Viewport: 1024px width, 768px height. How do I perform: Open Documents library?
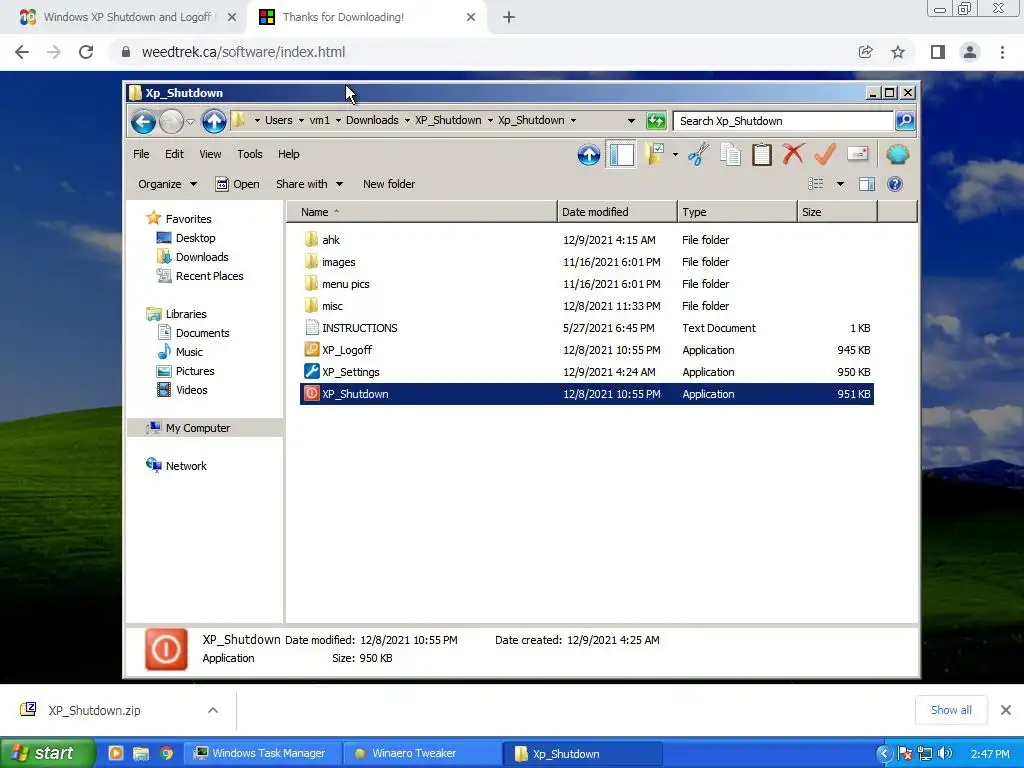[x=202, y=333]
